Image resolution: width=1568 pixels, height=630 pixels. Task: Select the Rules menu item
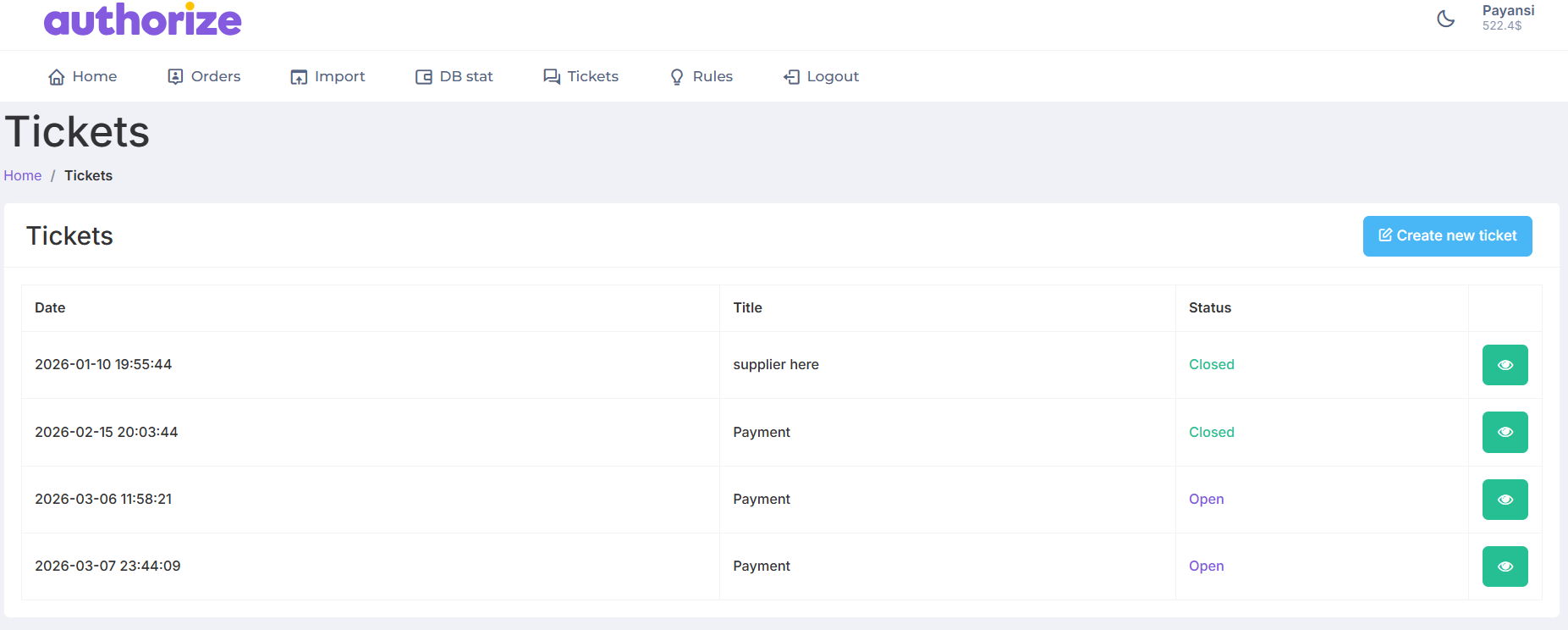[x=712, y=76]
